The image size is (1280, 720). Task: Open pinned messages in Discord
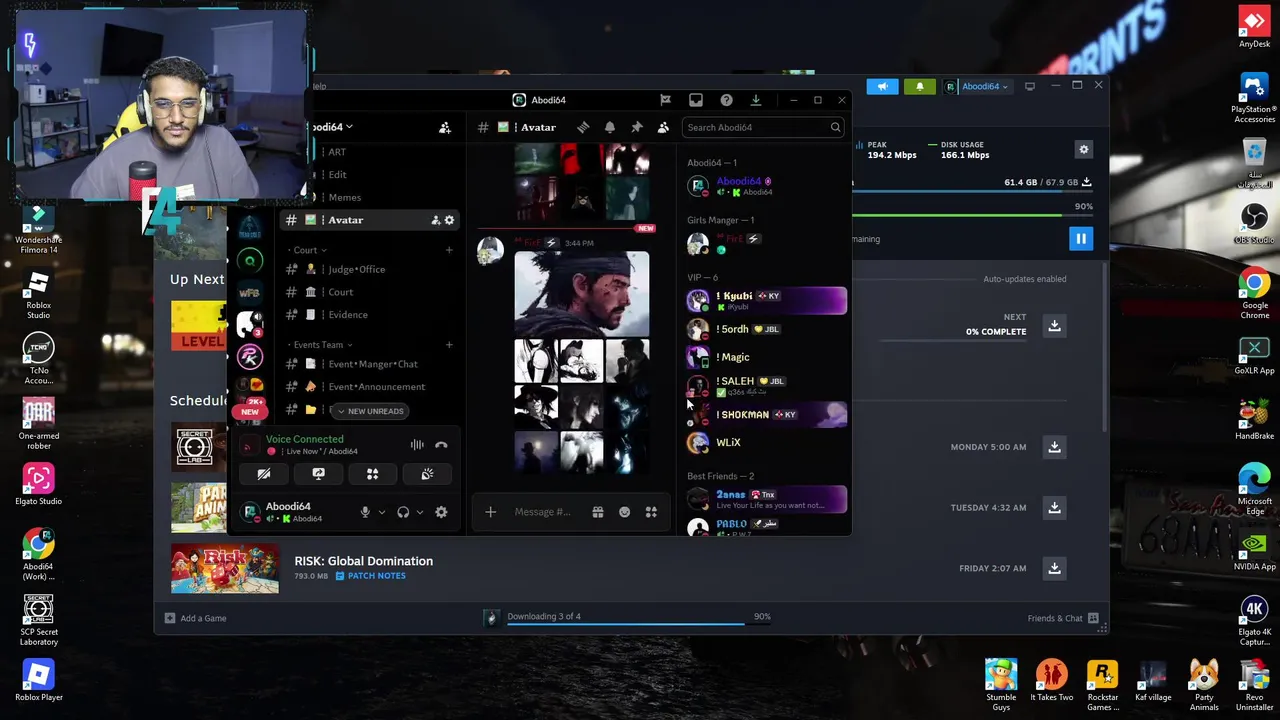[x=636, y=127]
